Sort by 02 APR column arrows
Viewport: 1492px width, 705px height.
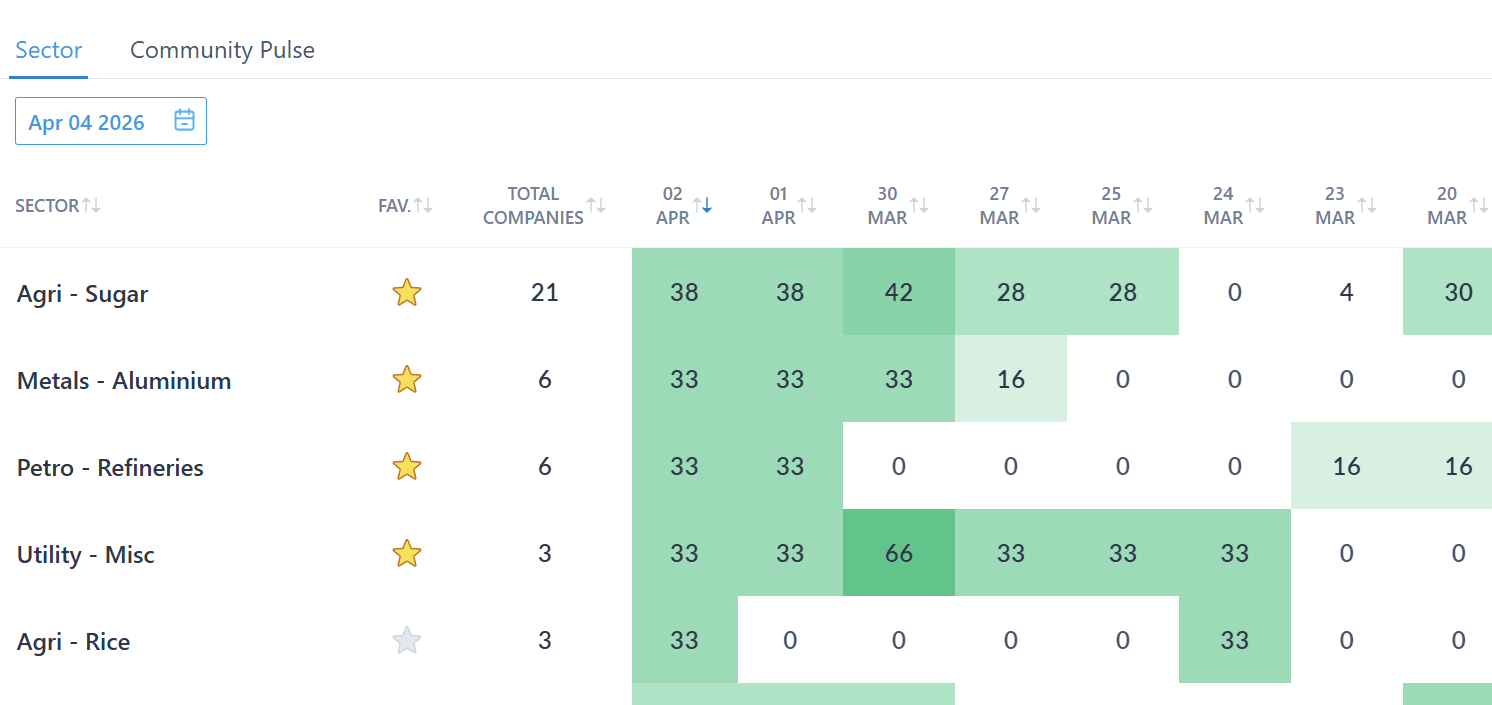[702, 205]
